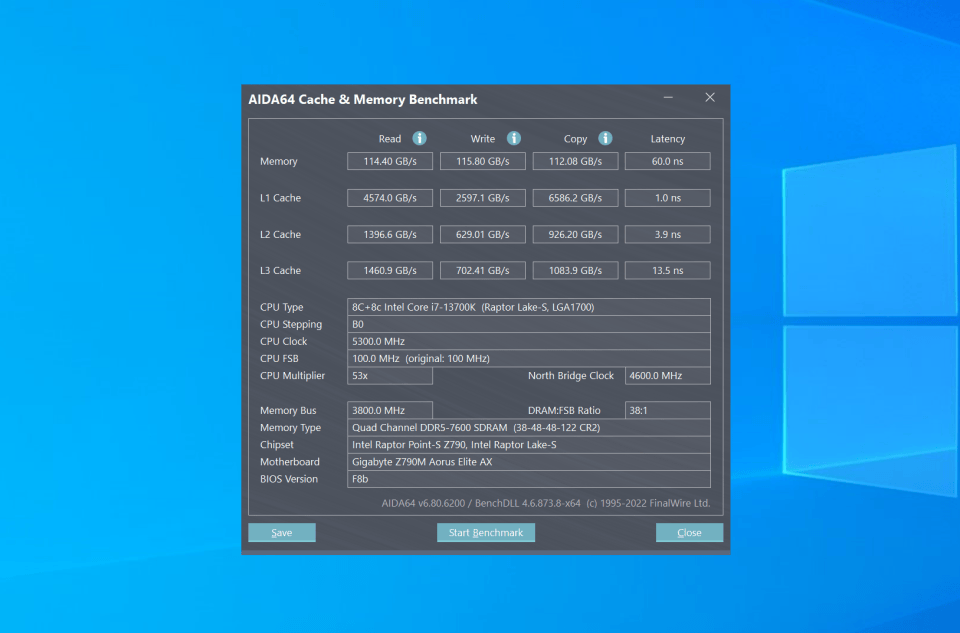The height and width of the screenshot is (633, 960).
Task: Select the Memory Read value field
Action: pyautogui.click(x=390, y=161)
